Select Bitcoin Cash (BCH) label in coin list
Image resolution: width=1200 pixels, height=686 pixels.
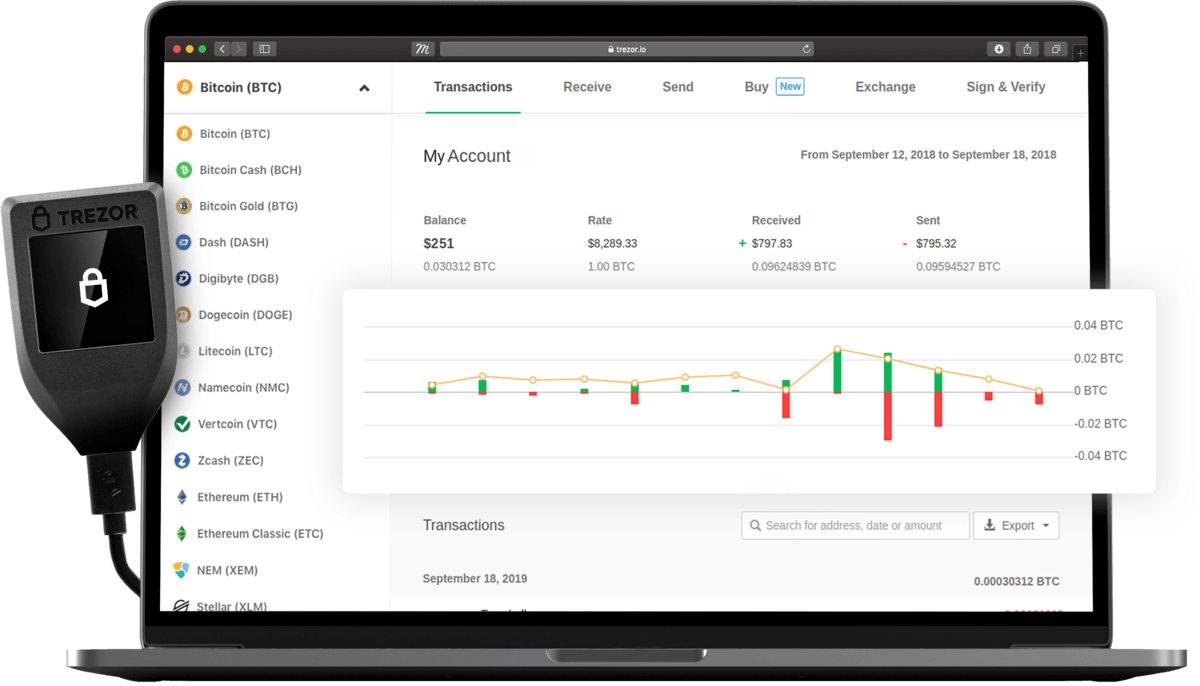250,170
